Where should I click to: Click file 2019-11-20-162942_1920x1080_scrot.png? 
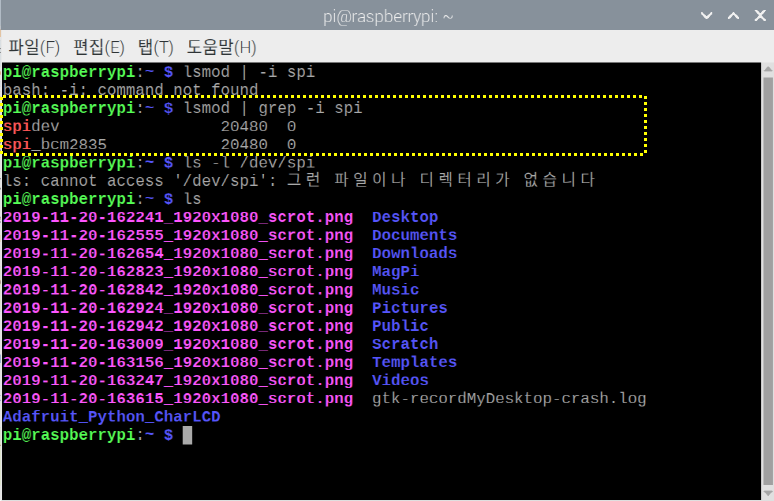tap(178, 326)
